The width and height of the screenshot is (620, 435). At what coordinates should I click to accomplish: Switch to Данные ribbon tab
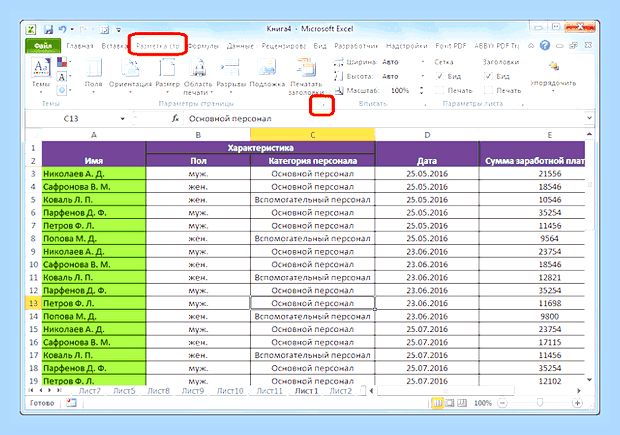tap(240, 46)
